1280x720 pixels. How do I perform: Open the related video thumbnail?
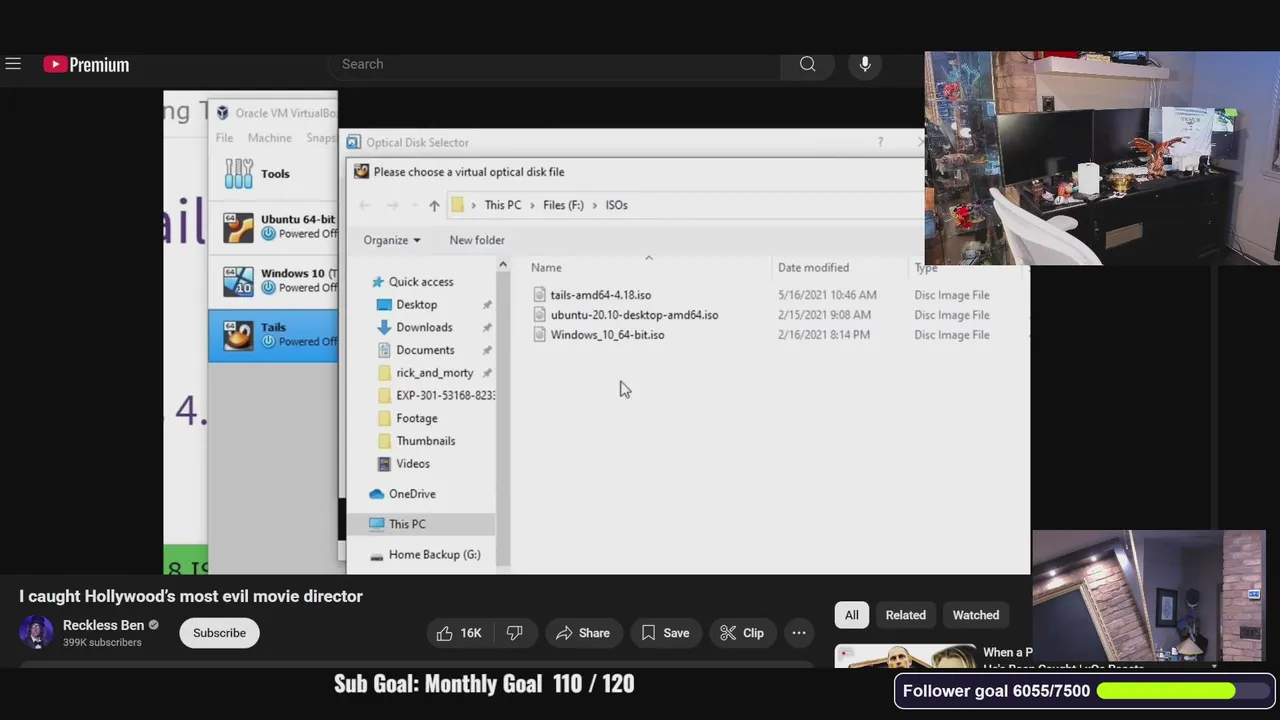pos(906,656)
